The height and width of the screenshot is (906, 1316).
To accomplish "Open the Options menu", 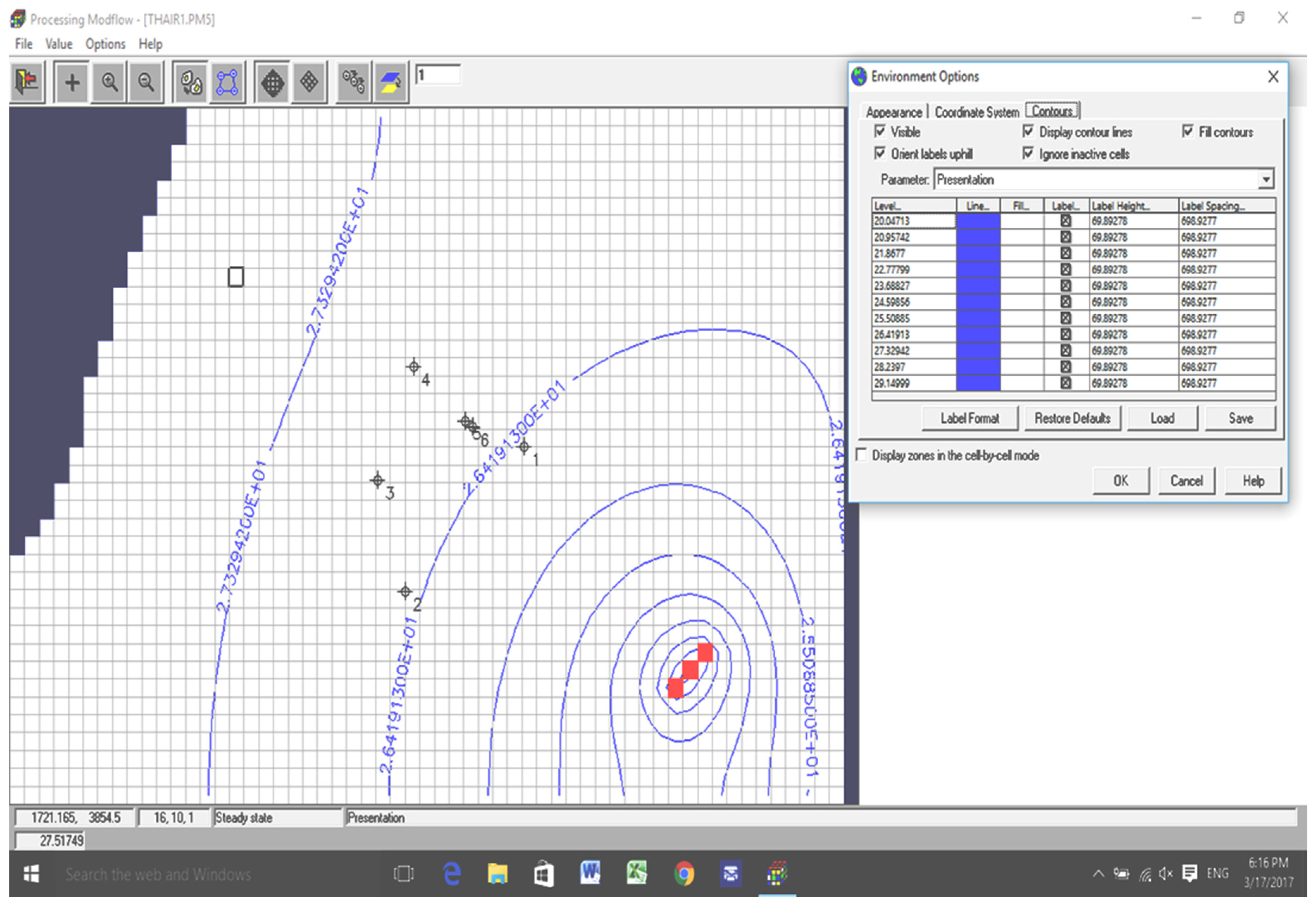I will [x=105, y=44].
